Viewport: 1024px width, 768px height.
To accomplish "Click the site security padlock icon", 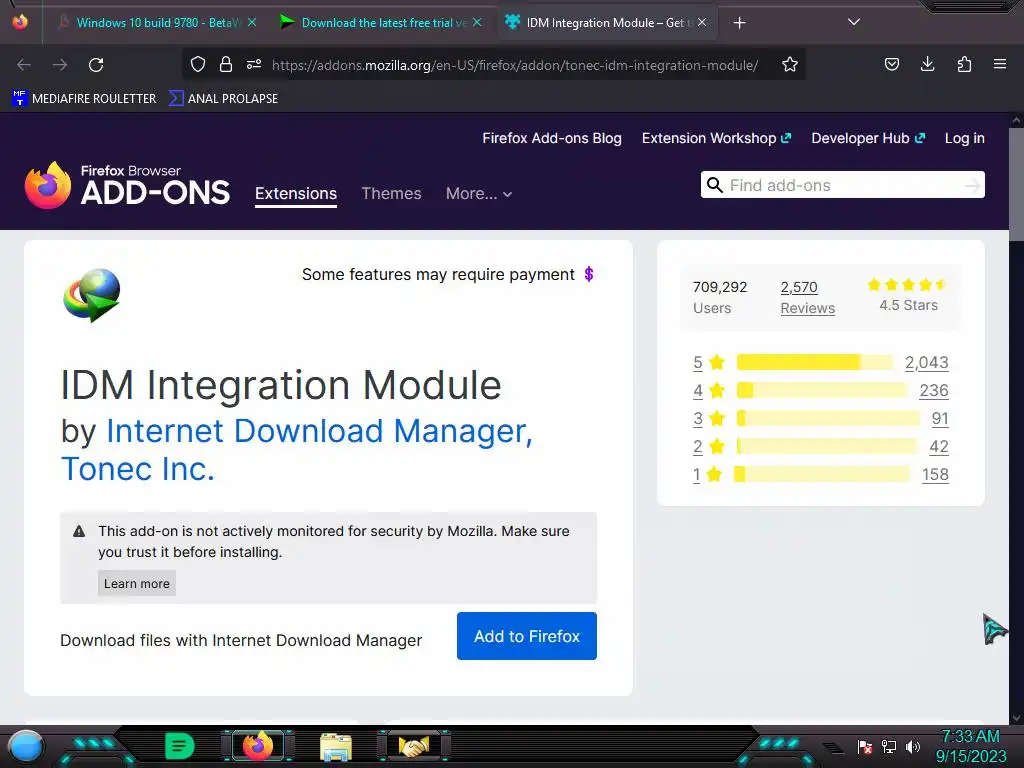I will click(x=226, y=64).
